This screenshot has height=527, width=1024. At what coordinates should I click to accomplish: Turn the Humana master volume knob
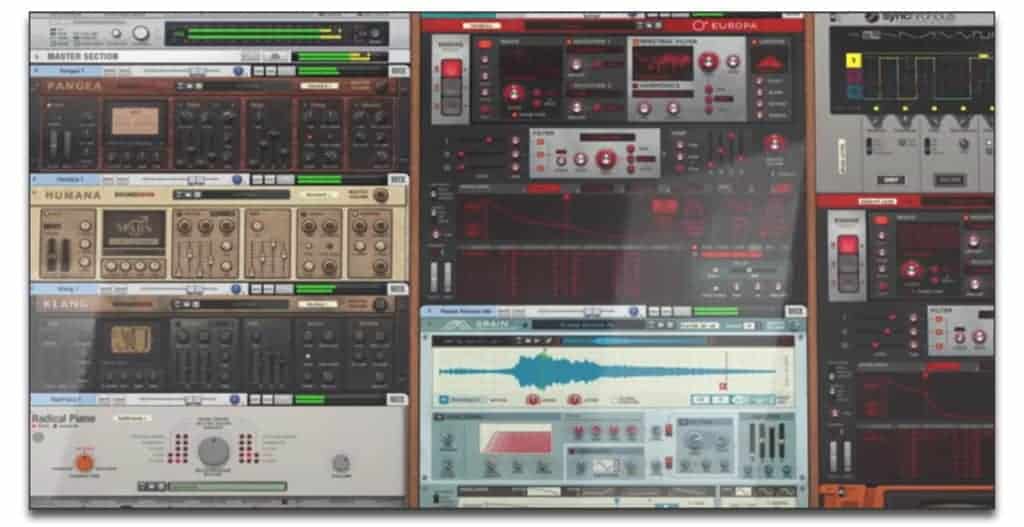380,195
